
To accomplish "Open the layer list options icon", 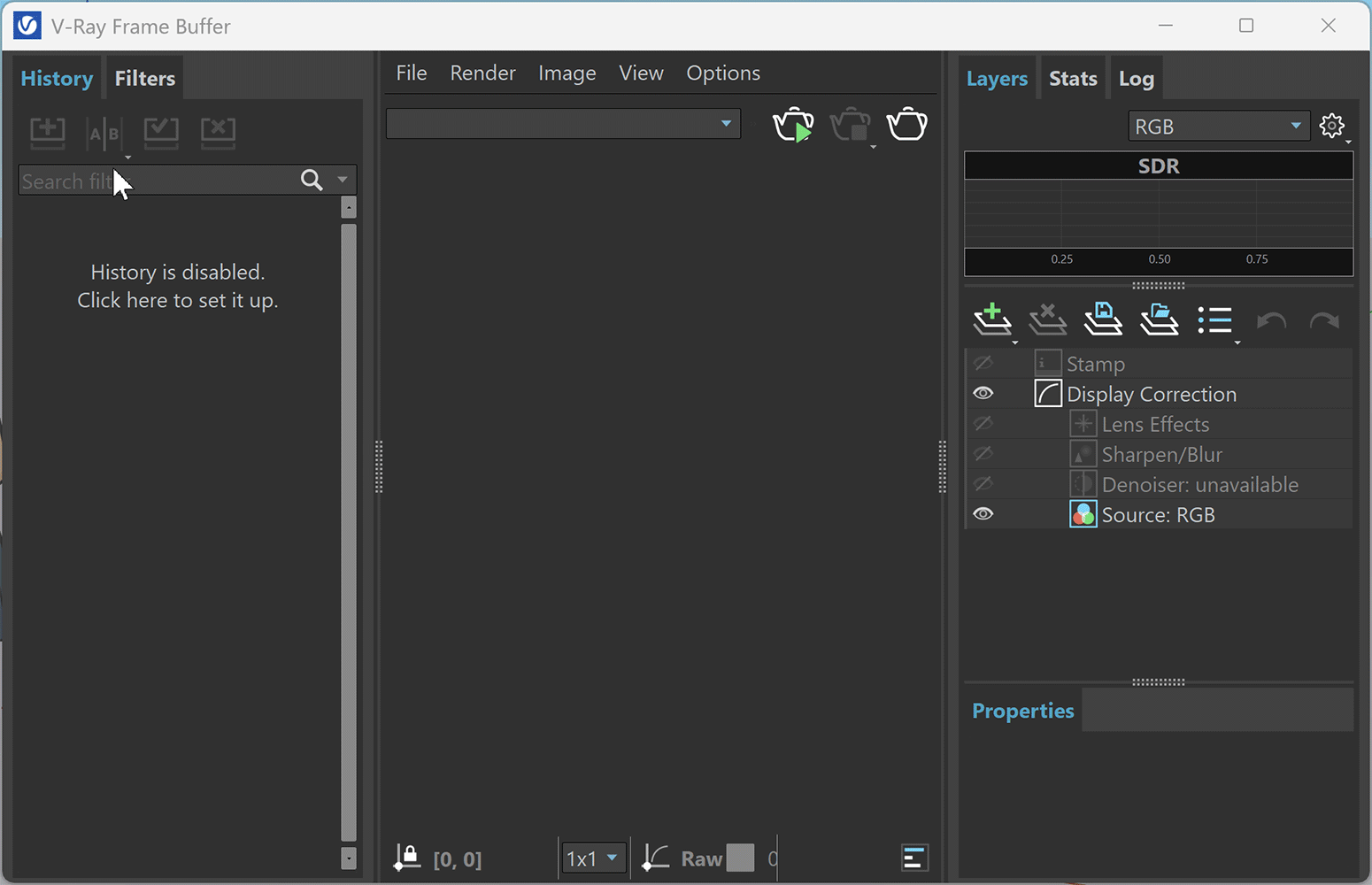I will pos(1215,319).
